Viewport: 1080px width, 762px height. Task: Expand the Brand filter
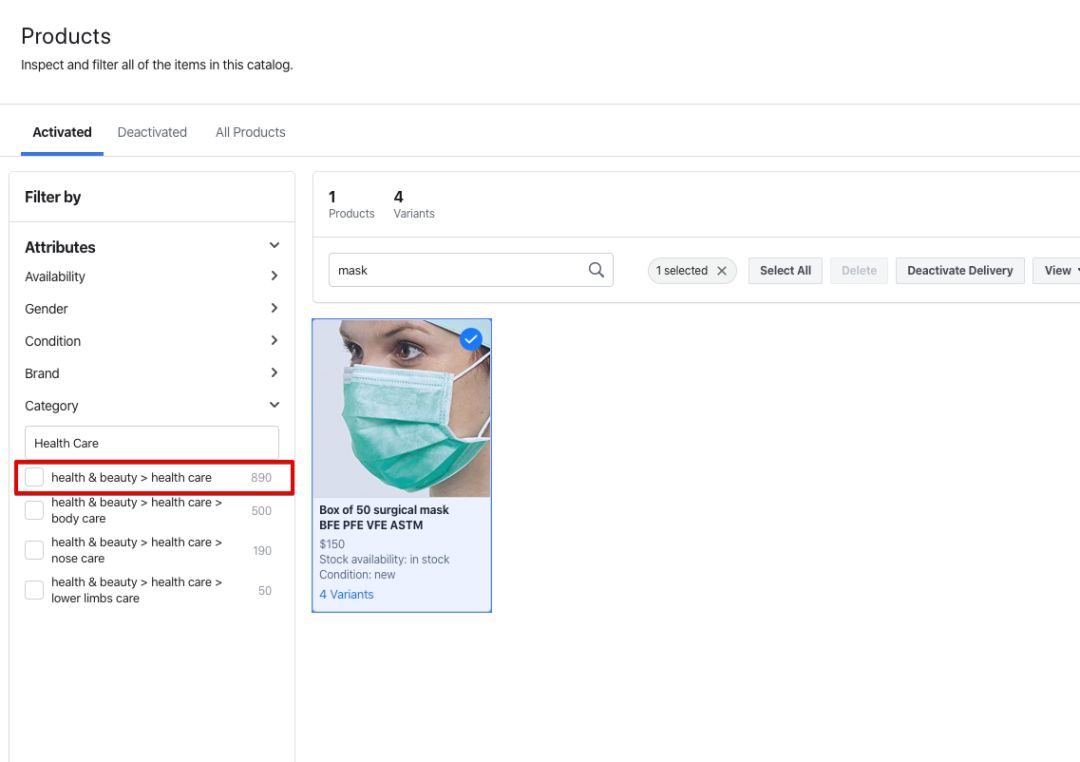point(274,373)
